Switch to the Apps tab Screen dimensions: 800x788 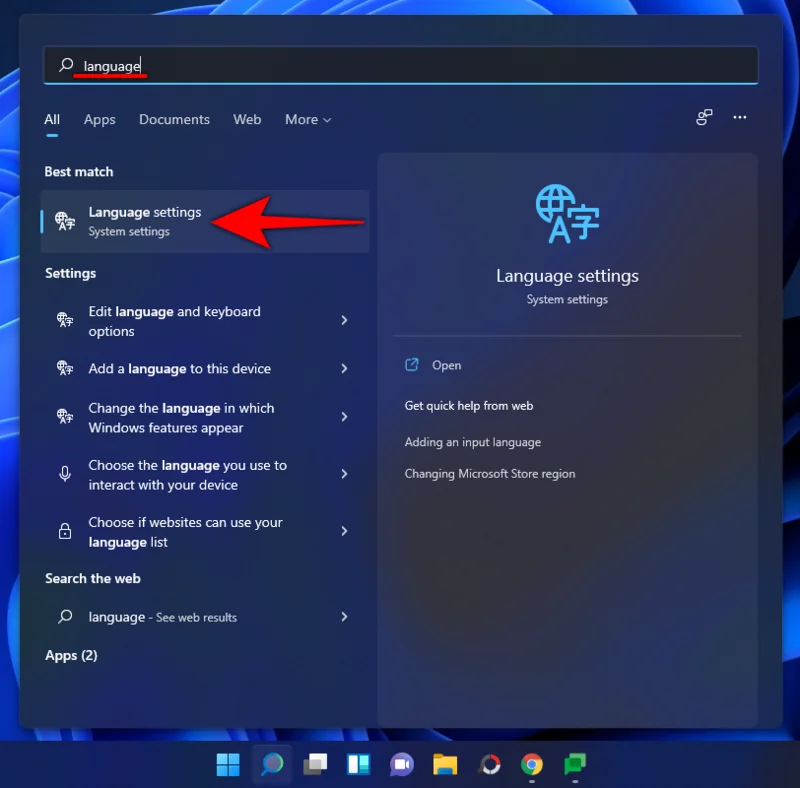99,119
